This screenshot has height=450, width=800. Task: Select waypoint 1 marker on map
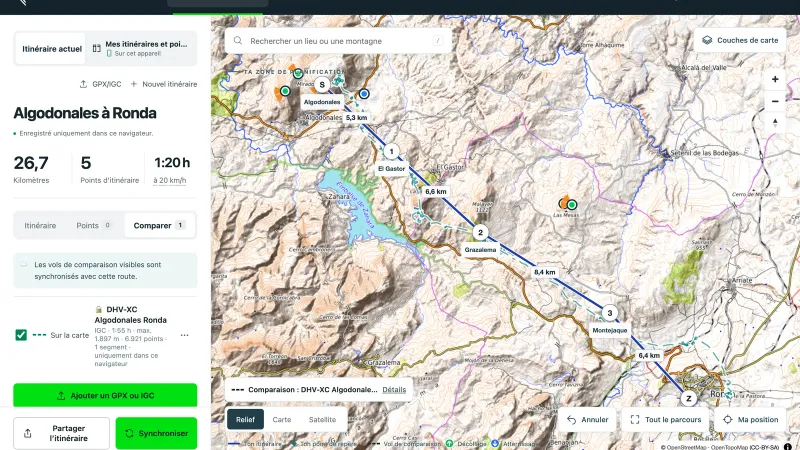[391, 152]
